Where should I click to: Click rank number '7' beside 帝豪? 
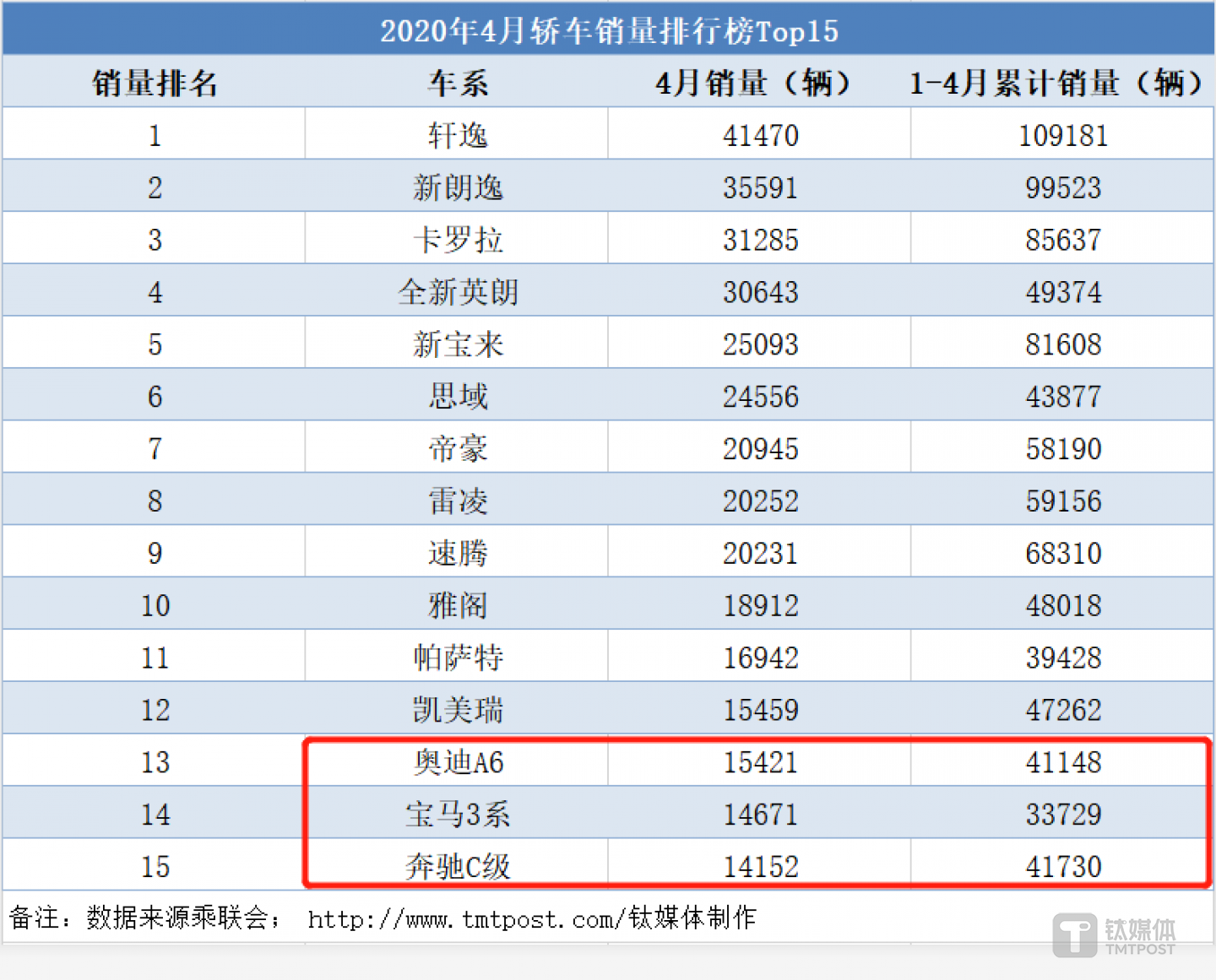pos(155,449)
